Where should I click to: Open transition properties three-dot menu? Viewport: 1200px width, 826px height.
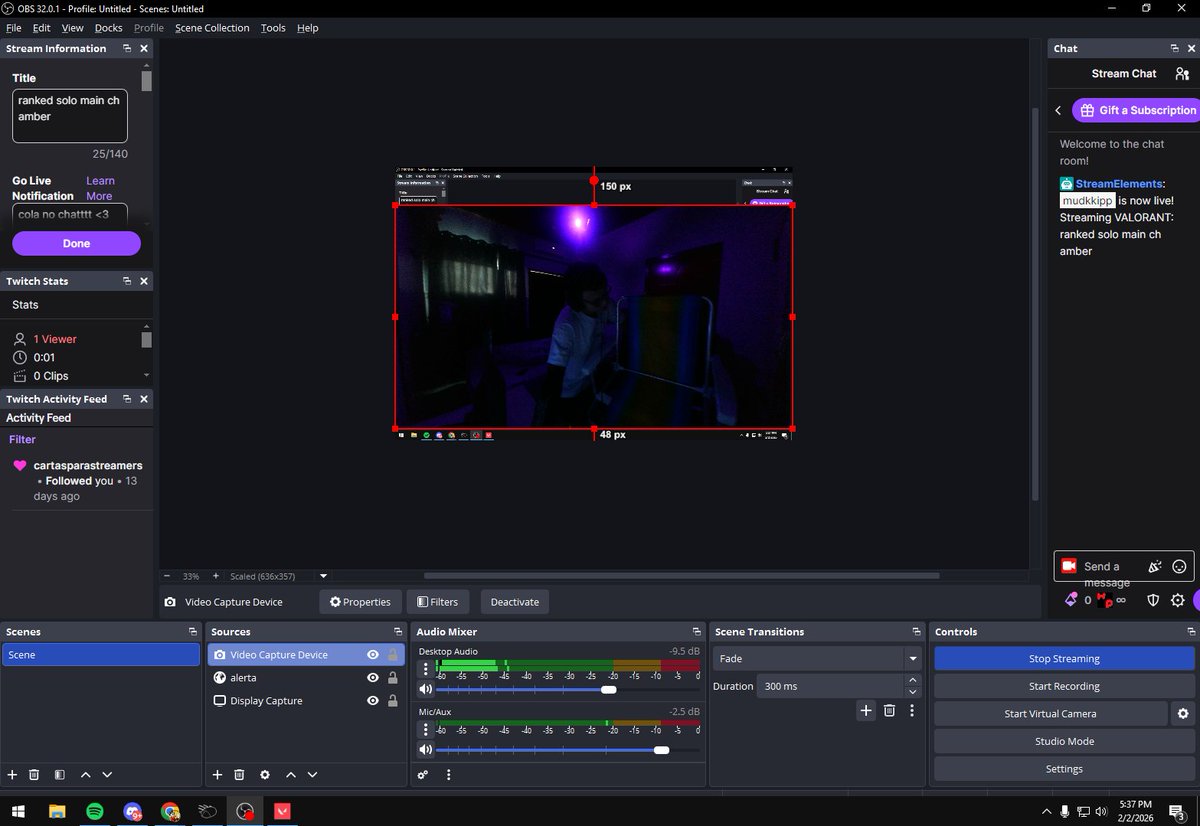(911, 710)
